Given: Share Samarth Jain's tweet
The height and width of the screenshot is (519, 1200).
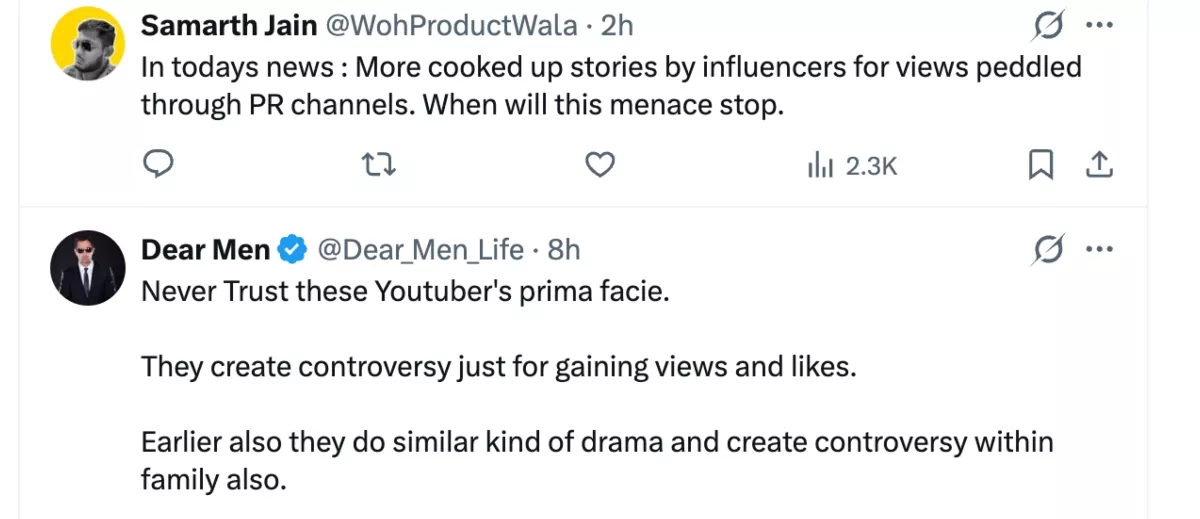Looking at the screenshot, I should (x=1100, y=164).
